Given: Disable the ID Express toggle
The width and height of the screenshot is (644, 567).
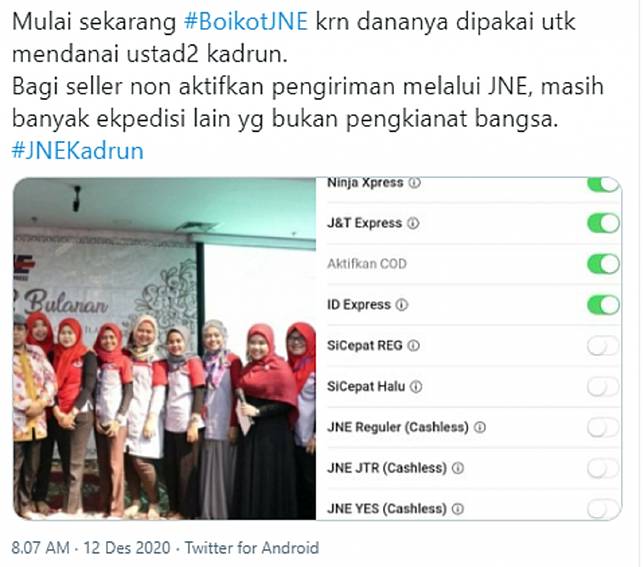Looking at the screenshot, I should tap(603, 305).
